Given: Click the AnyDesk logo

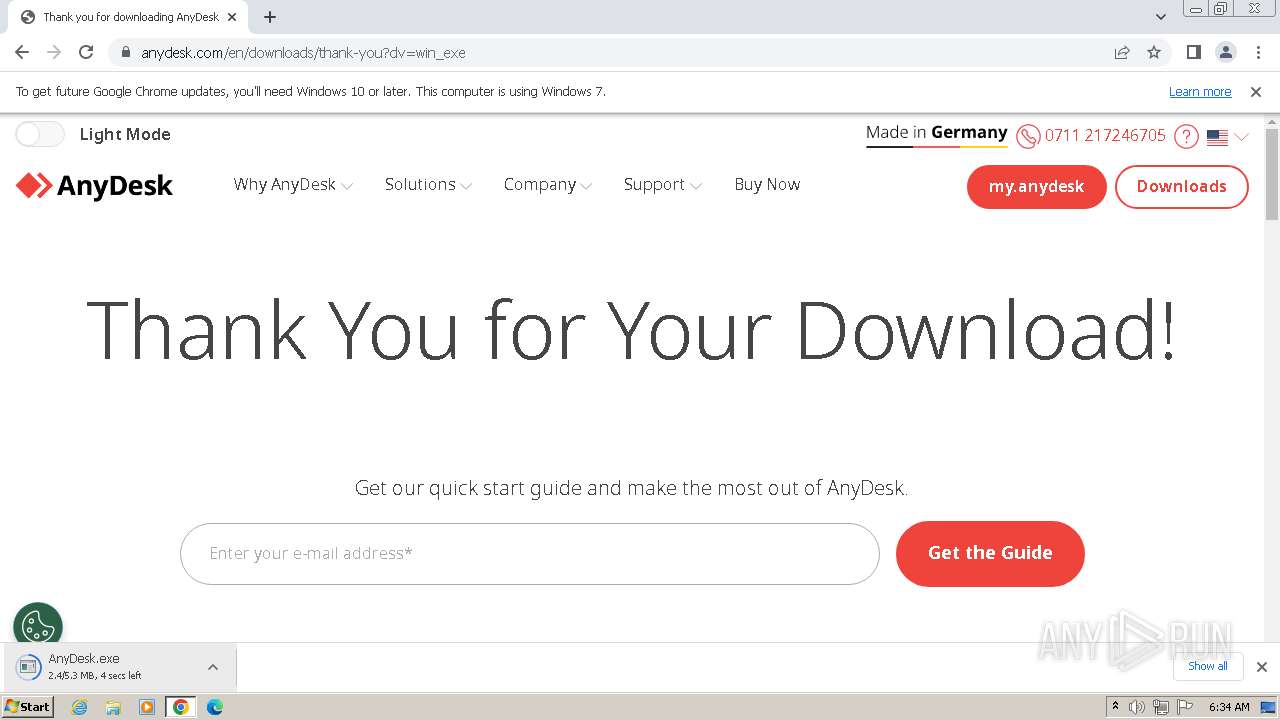Looking at the screenshot, I should click(94, 186).
